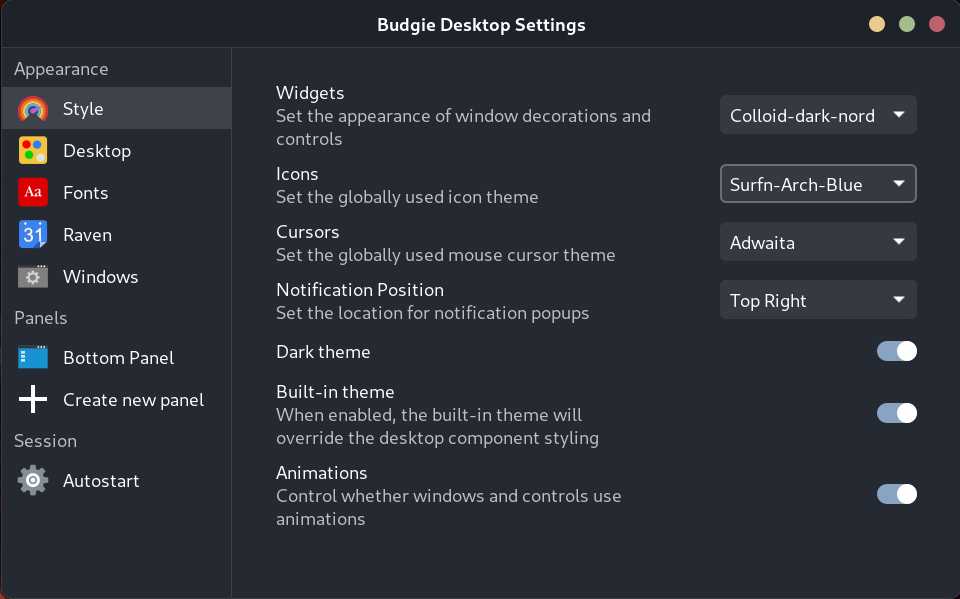Click the Autostart gear icon
The width and height of the screenshot is (960, 599).
point(33,481)
